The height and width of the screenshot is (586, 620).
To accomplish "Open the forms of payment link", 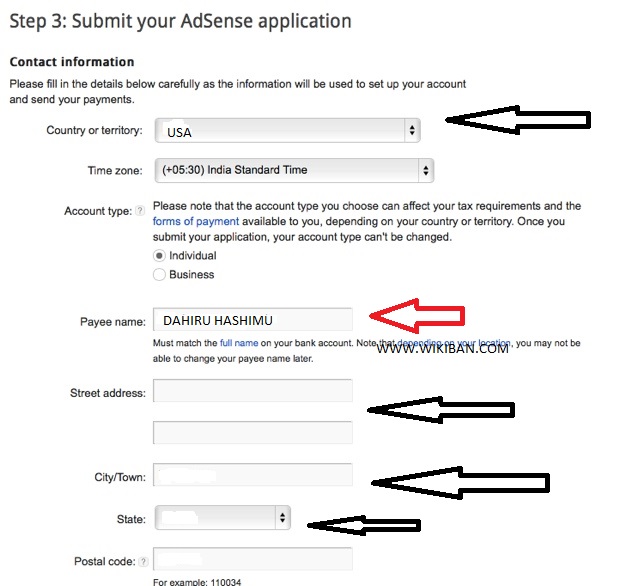I will 196,221.
